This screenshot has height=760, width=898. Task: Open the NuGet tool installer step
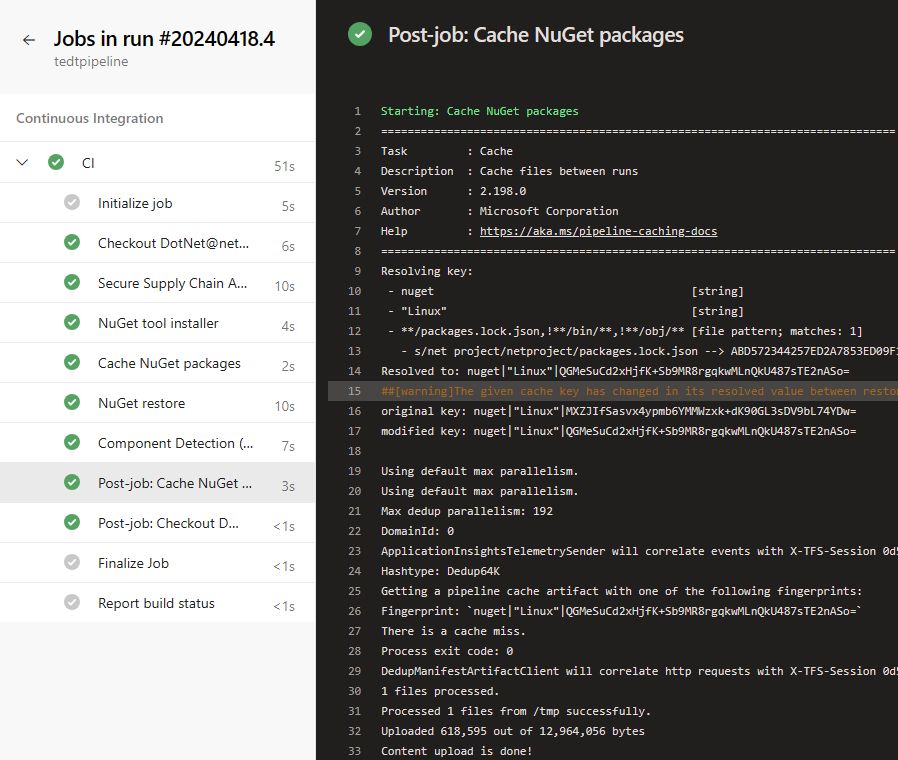click(158, 323)
